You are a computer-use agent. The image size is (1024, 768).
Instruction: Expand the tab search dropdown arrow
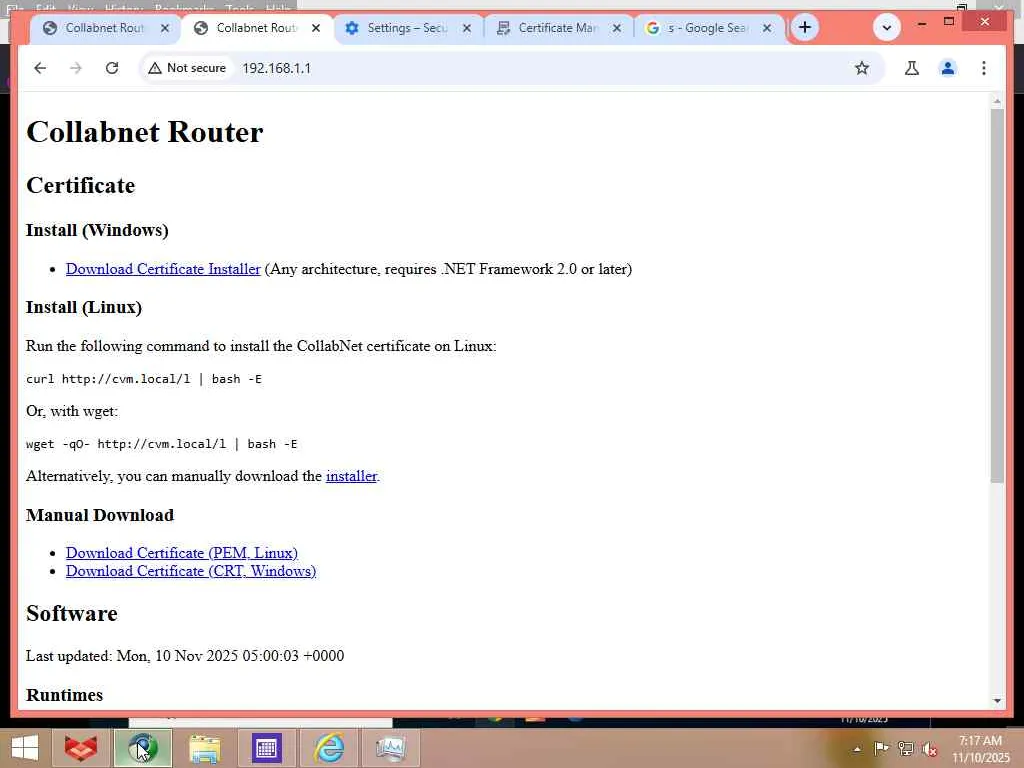click(x=887, y=27)
